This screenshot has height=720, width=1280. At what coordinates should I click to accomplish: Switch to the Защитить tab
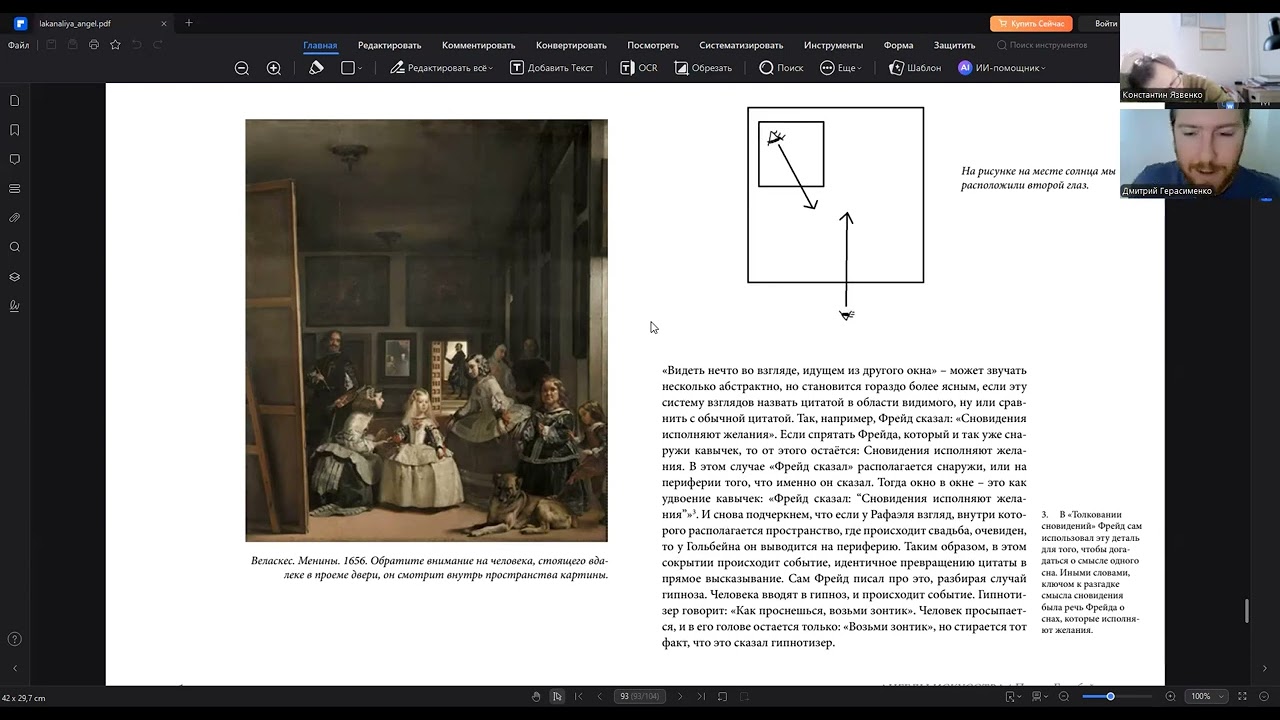[954, 45]
